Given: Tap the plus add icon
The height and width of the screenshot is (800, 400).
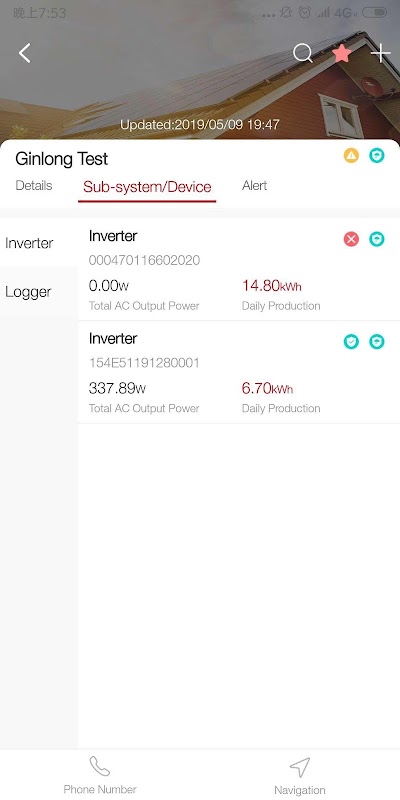Looking at the screenshot, I should click(x=381, y=53).
